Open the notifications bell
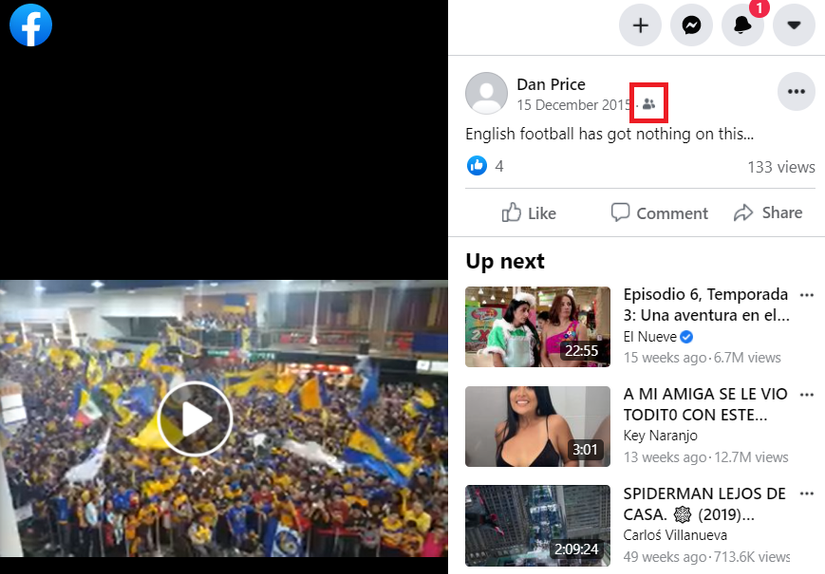 [742, 25]
